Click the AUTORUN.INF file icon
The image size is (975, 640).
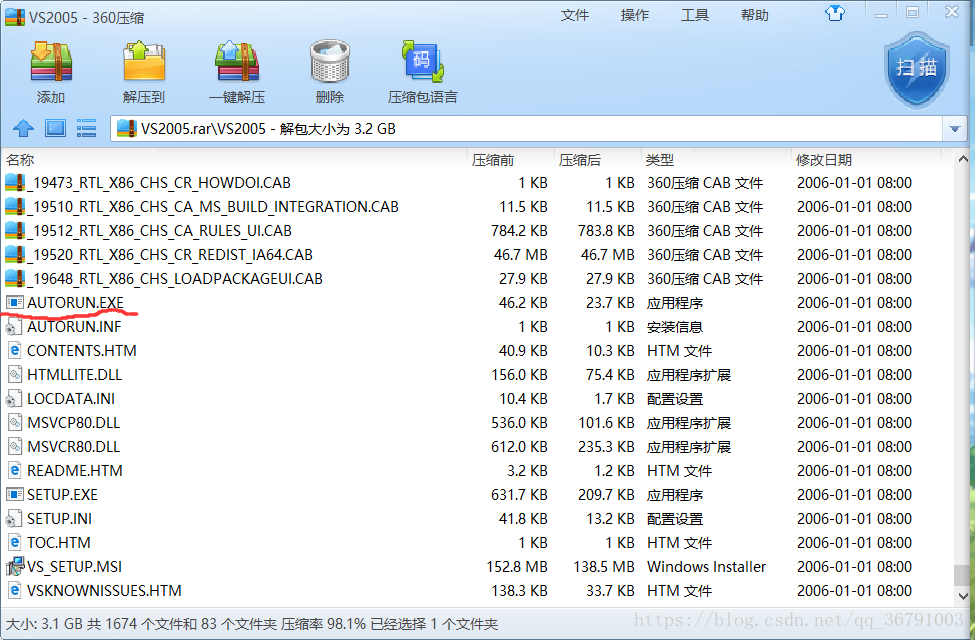click(x=15, y=327)
